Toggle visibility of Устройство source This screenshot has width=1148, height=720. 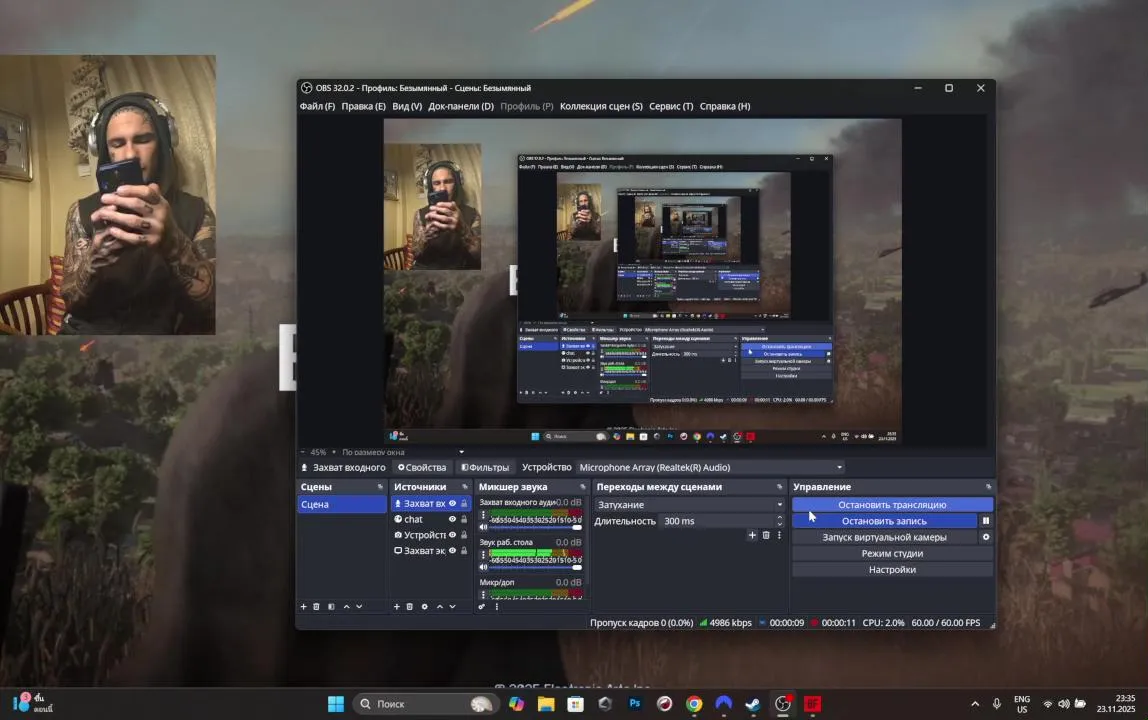452,535
